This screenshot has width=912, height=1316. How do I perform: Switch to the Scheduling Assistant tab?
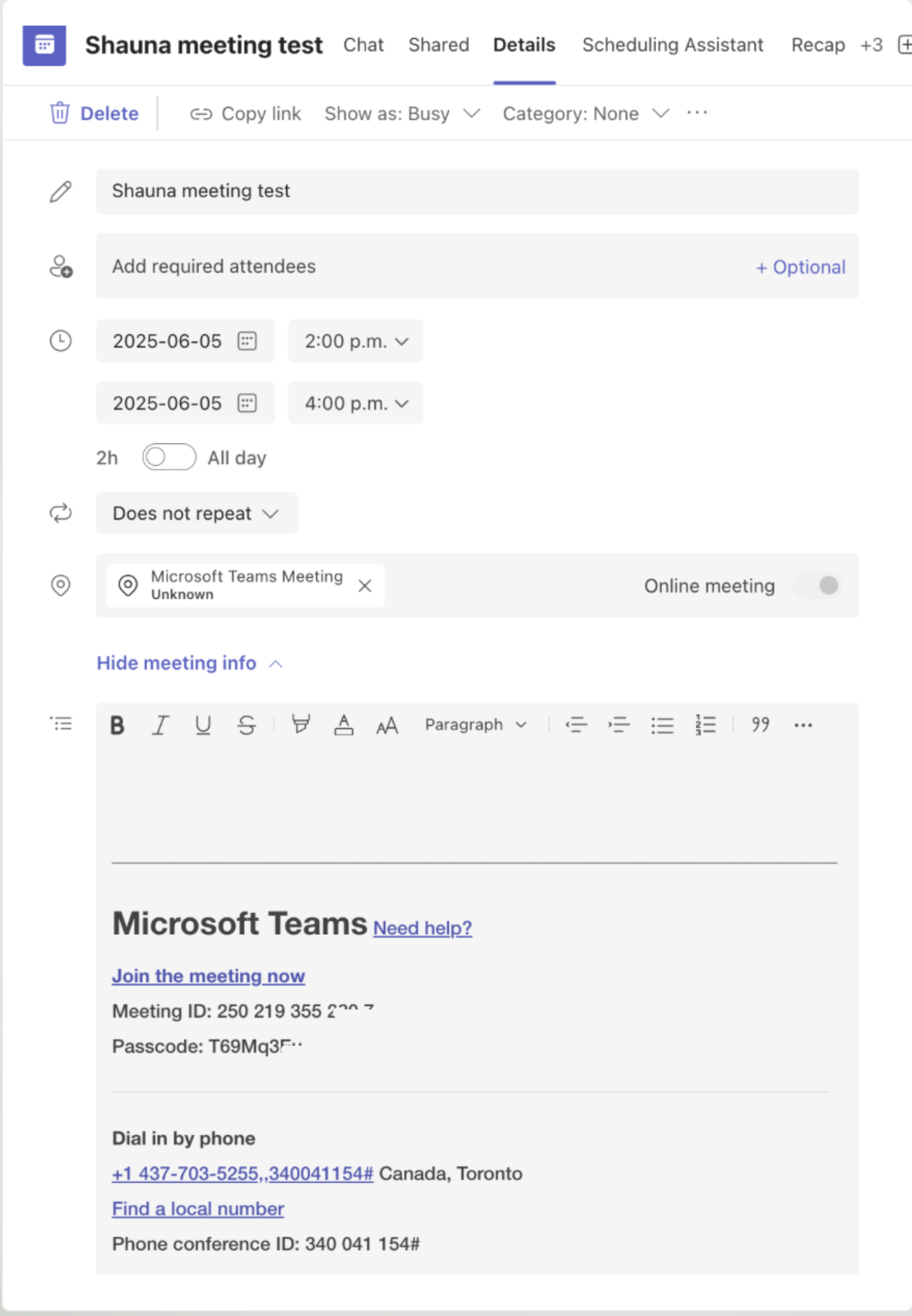pyautogui.click(x=672, y=45)
